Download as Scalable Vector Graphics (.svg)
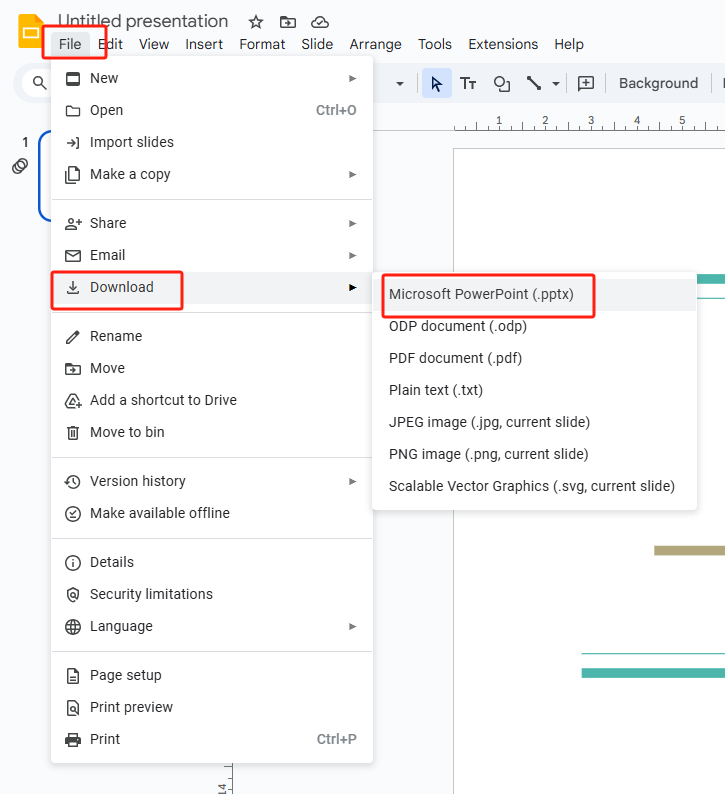This screenshot has width=725, height=794. click(534, 486)
